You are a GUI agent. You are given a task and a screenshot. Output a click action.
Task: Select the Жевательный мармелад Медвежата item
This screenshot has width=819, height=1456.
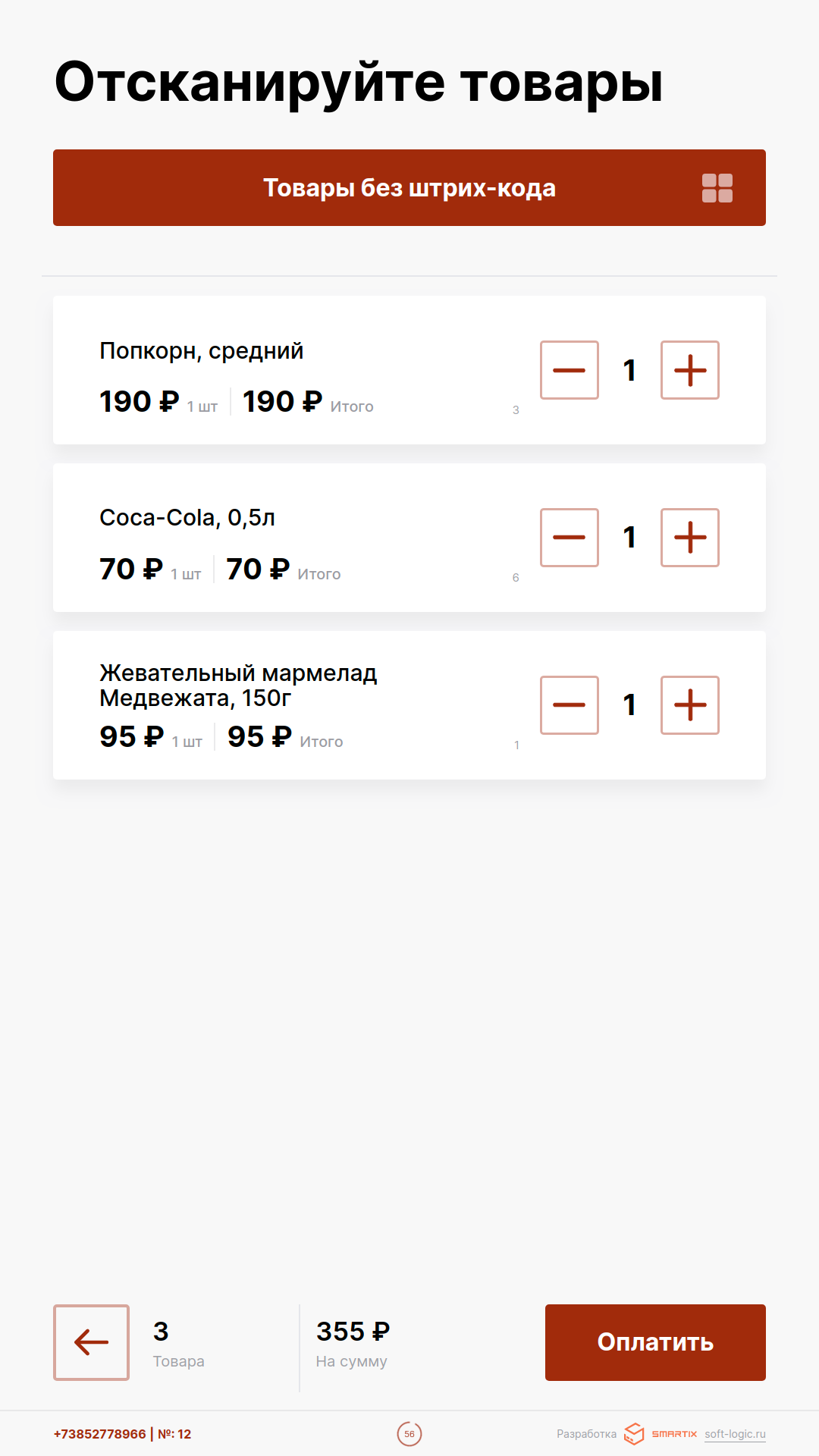pos(238,686)
